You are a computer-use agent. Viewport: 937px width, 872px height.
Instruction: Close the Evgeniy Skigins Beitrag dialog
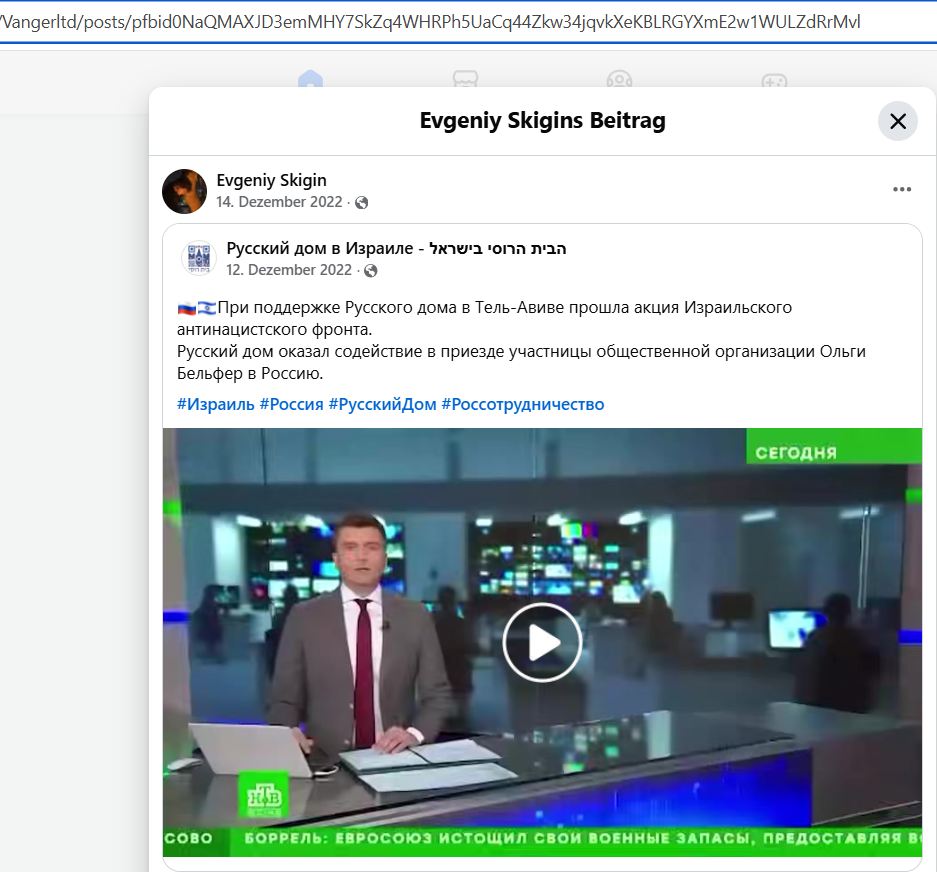pos(897,122)
